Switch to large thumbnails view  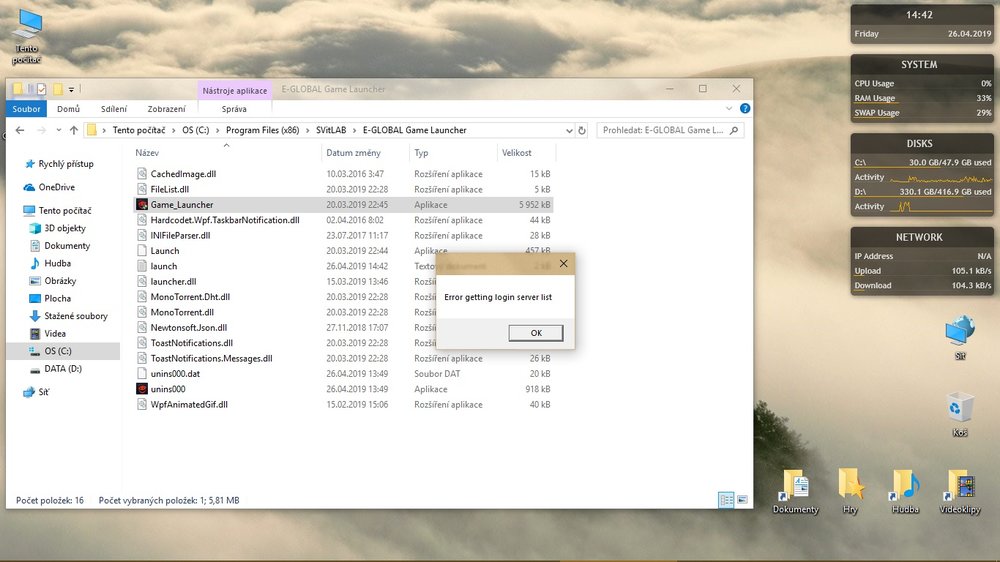pos(743,500)
